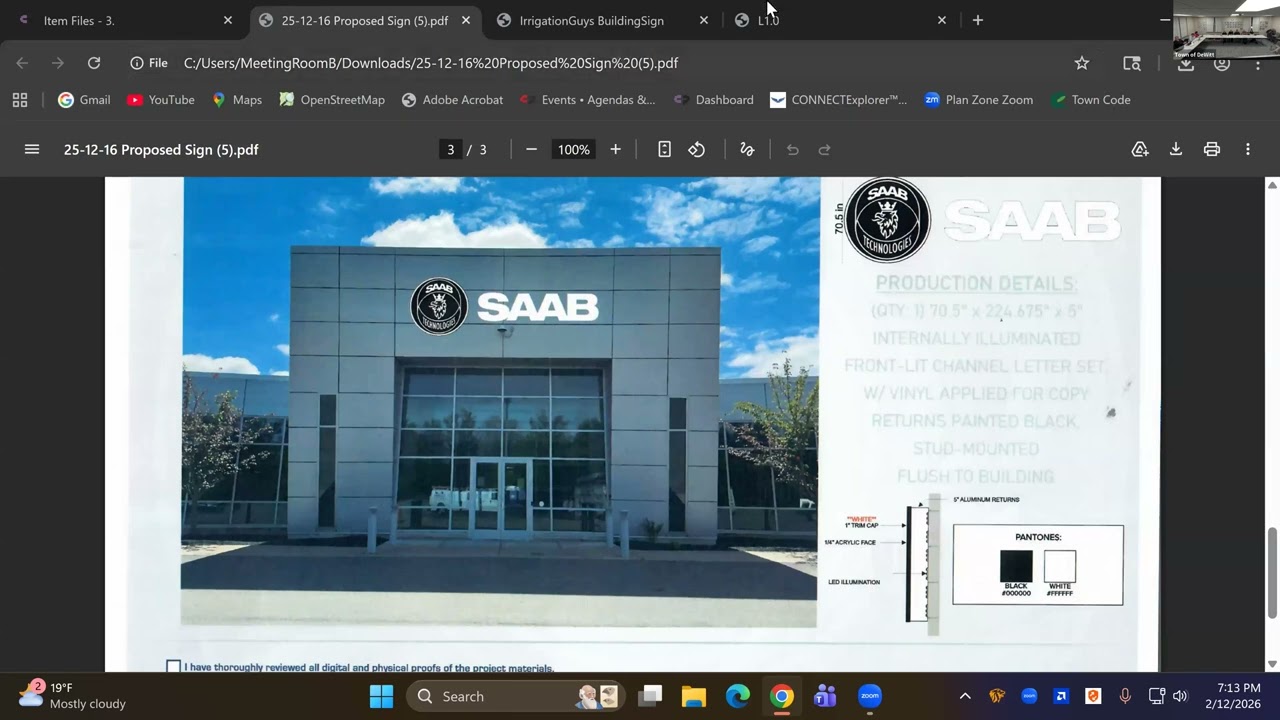Viewport: 1280px width, 720px height.
Task: Open the Zoom app from the taskbar
Action: (869, 696)
